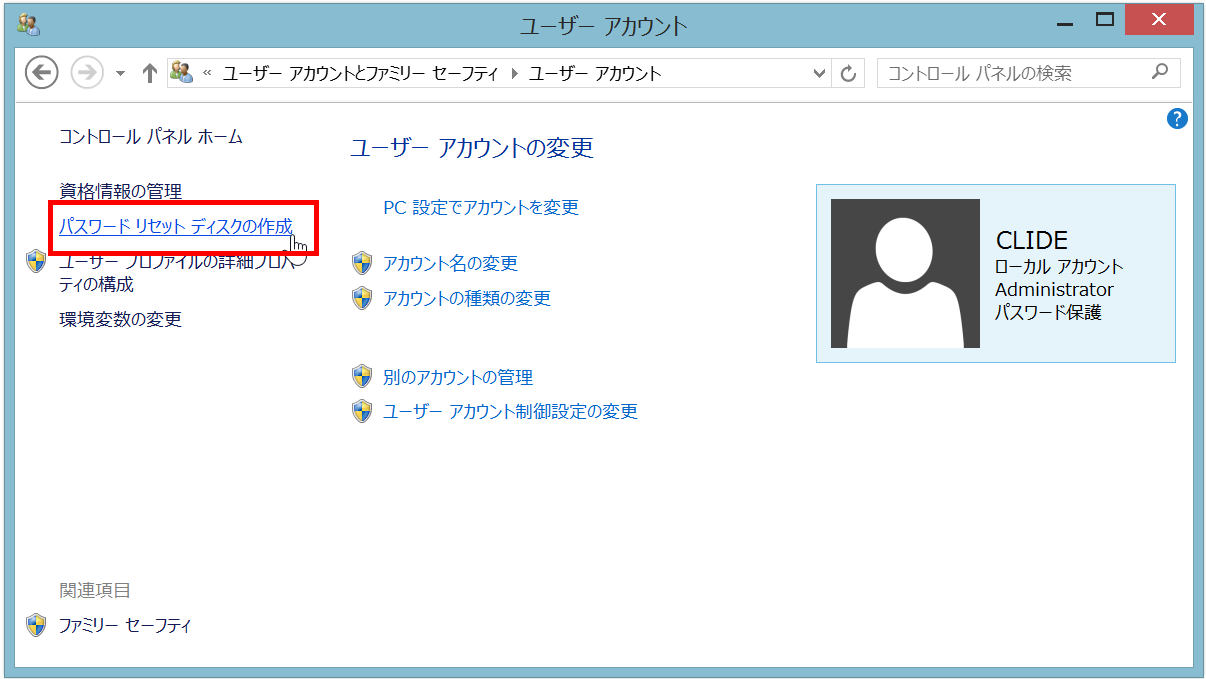Refresh the page with the refresh button
This screenshot has width=1206, height=679.
849,73
